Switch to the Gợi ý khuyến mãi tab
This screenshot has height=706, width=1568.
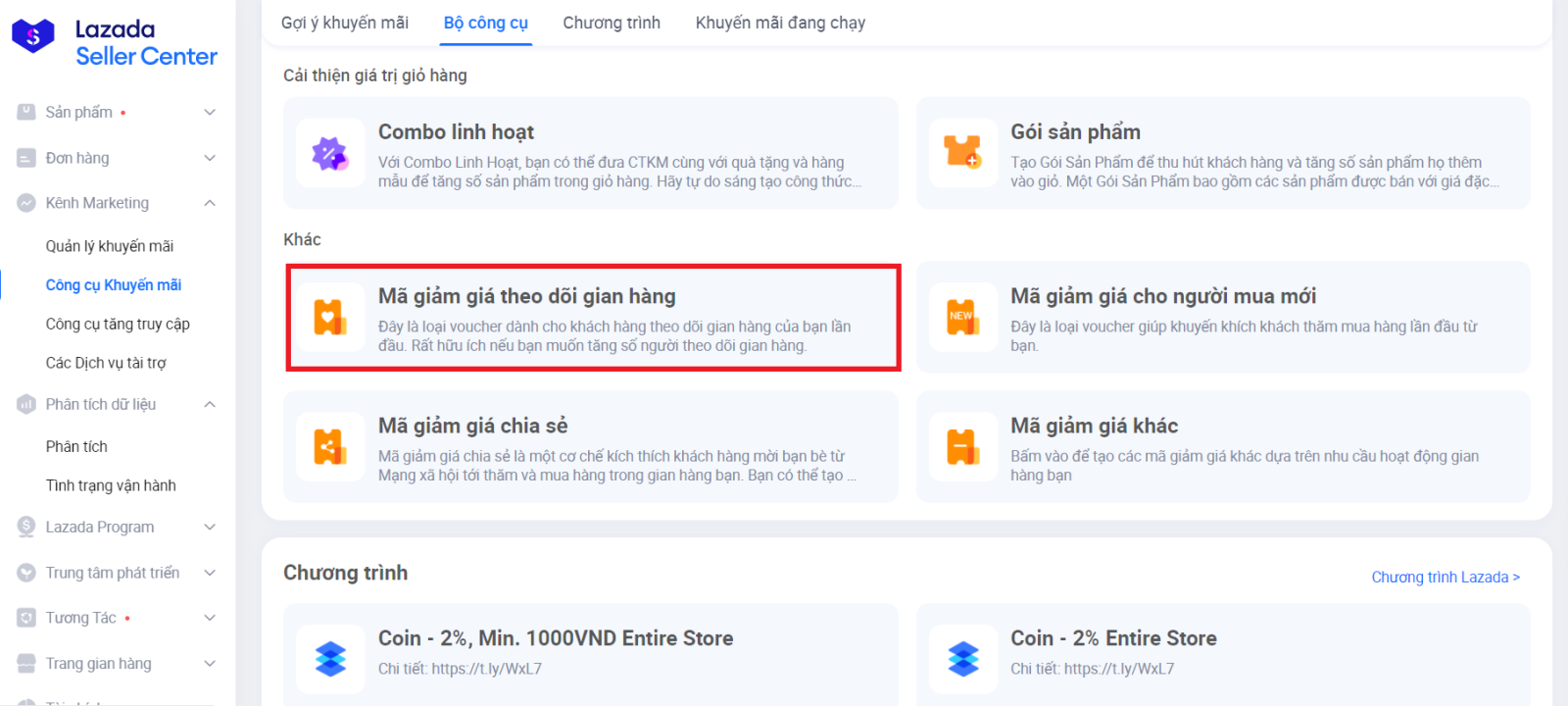click(344, 23)
